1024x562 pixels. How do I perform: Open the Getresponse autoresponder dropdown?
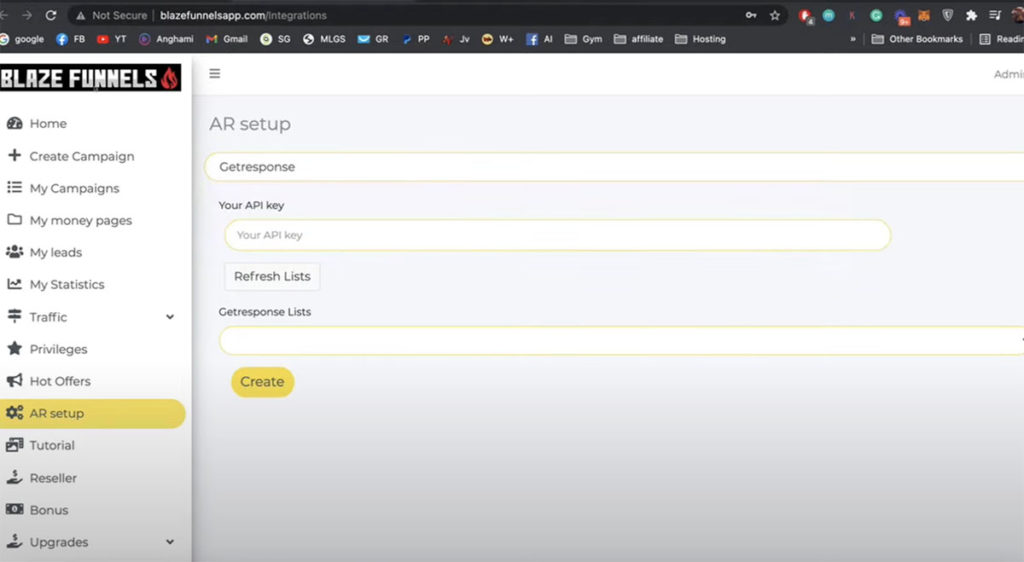(614, 166)
